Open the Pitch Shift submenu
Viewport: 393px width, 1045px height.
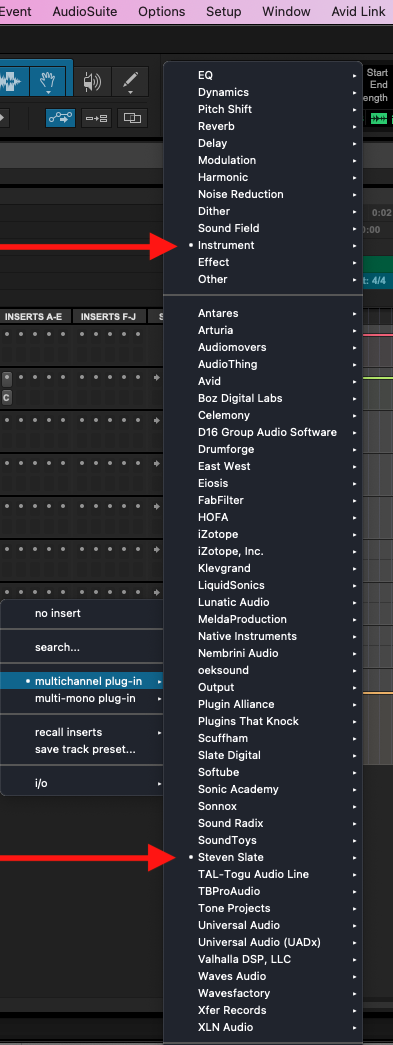point(263,109)
